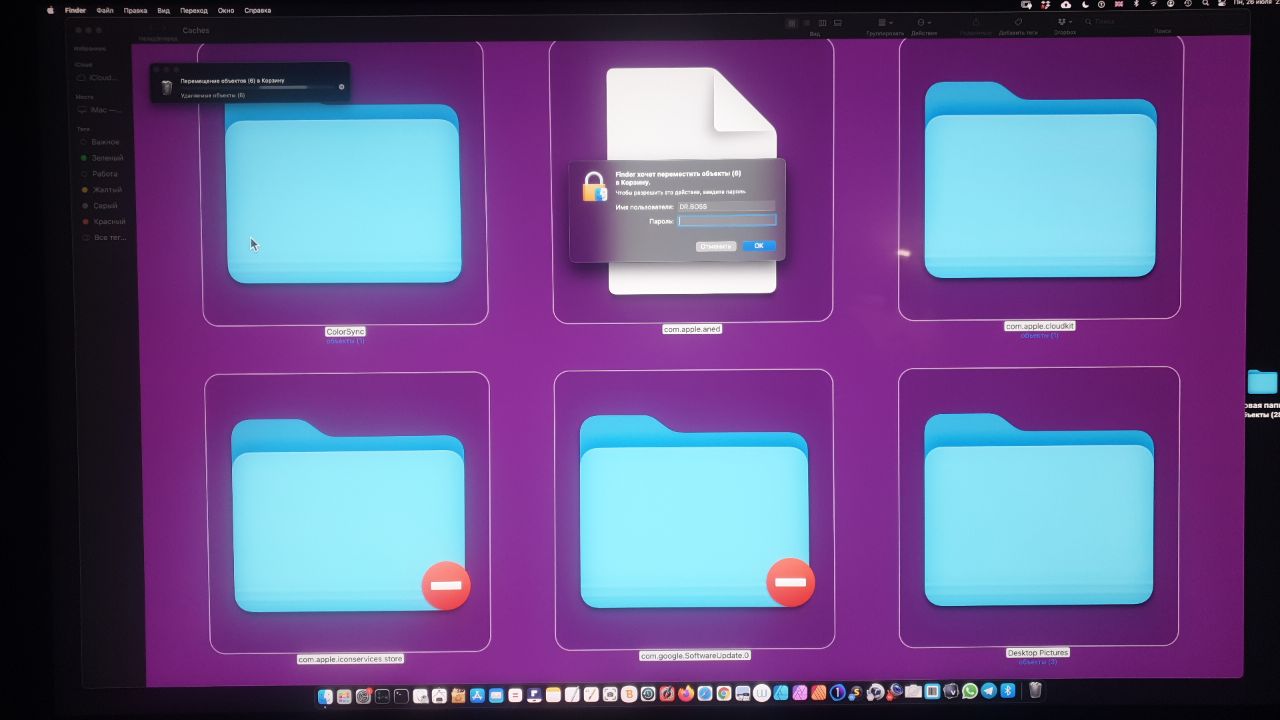Click the Desktop Pictures name label

click(x=1038, y=652)
